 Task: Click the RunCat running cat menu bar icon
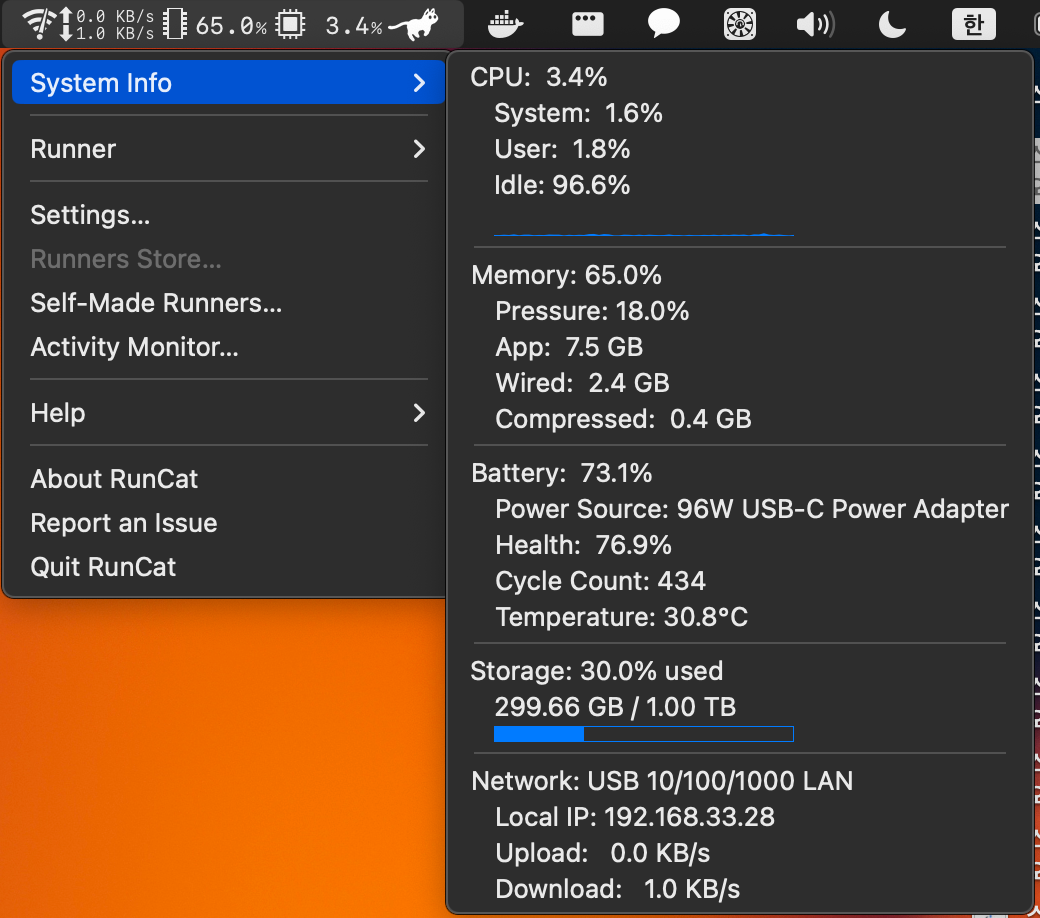pyautogui.click(x=413, y=25)
